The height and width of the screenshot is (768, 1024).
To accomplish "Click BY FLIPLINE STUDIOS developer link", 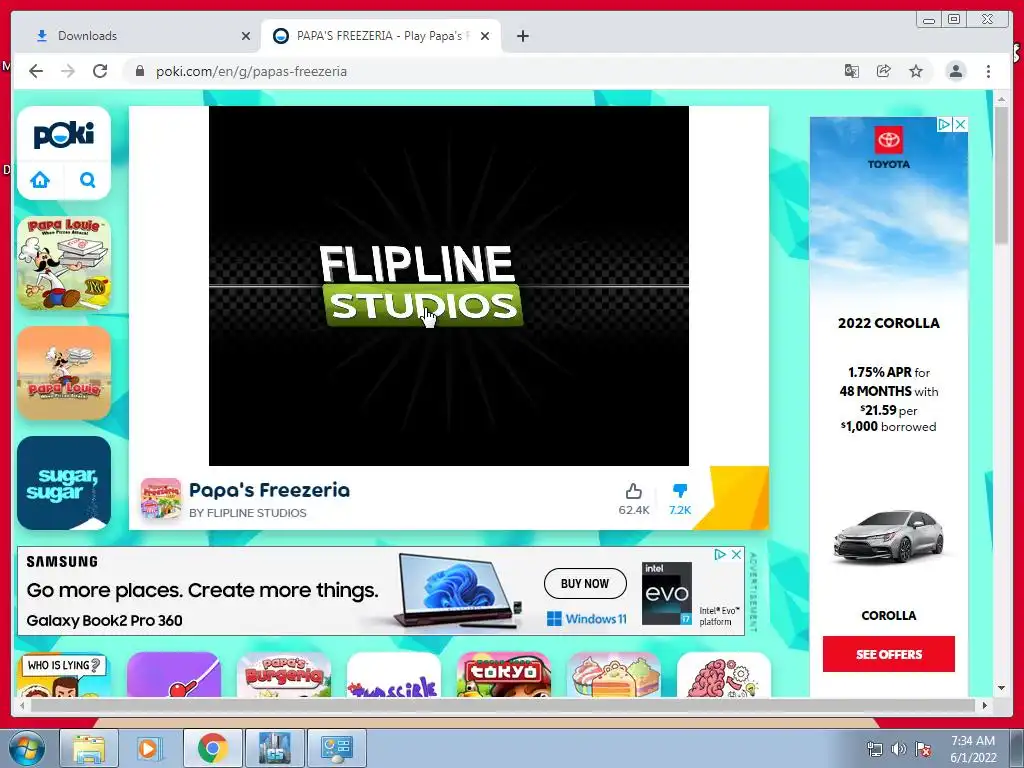I will click(x=248, y=513).
